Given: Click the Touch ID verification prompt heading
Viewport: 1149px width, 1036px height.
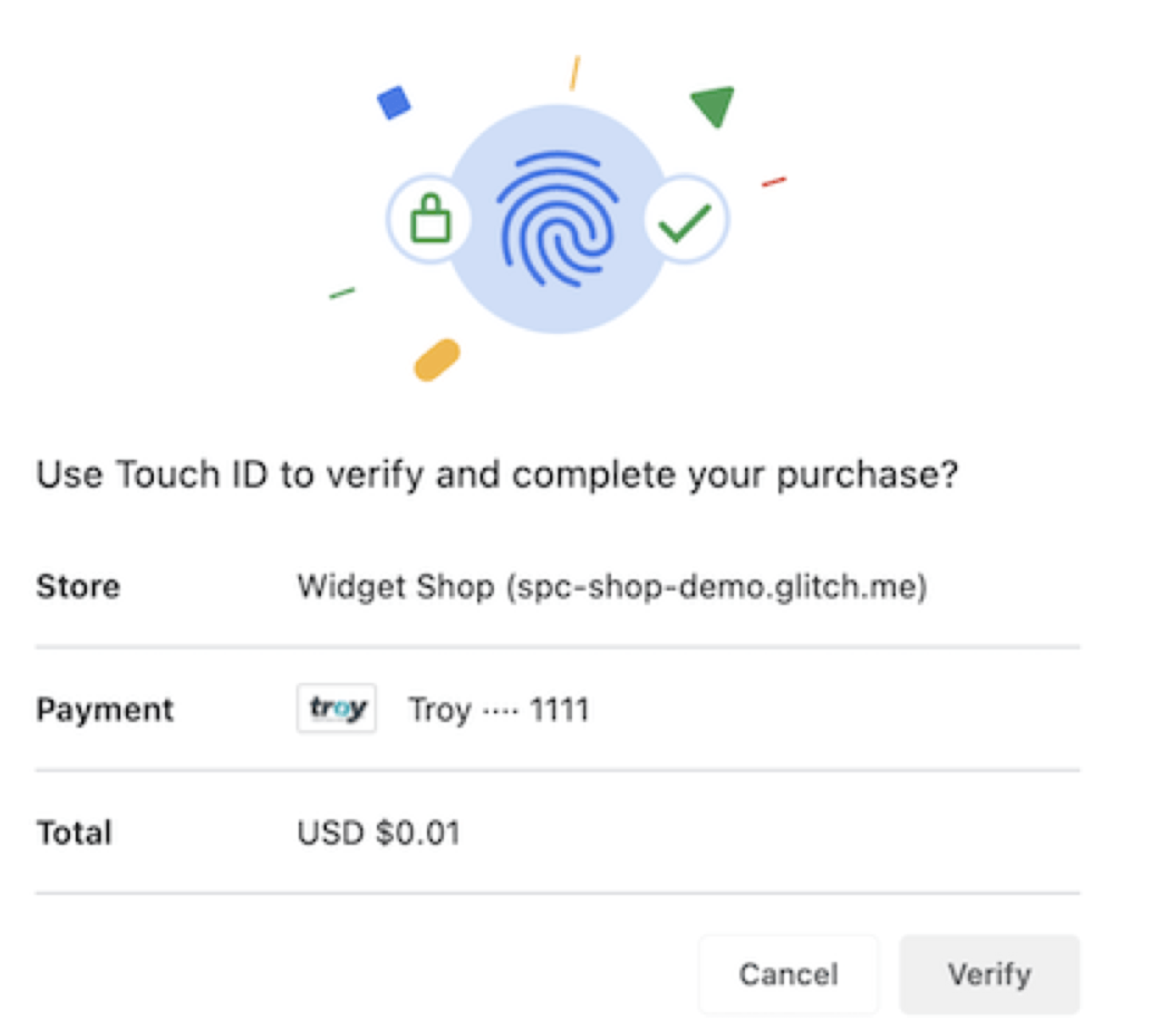Looking at the screenshot, I should [497, 475].
